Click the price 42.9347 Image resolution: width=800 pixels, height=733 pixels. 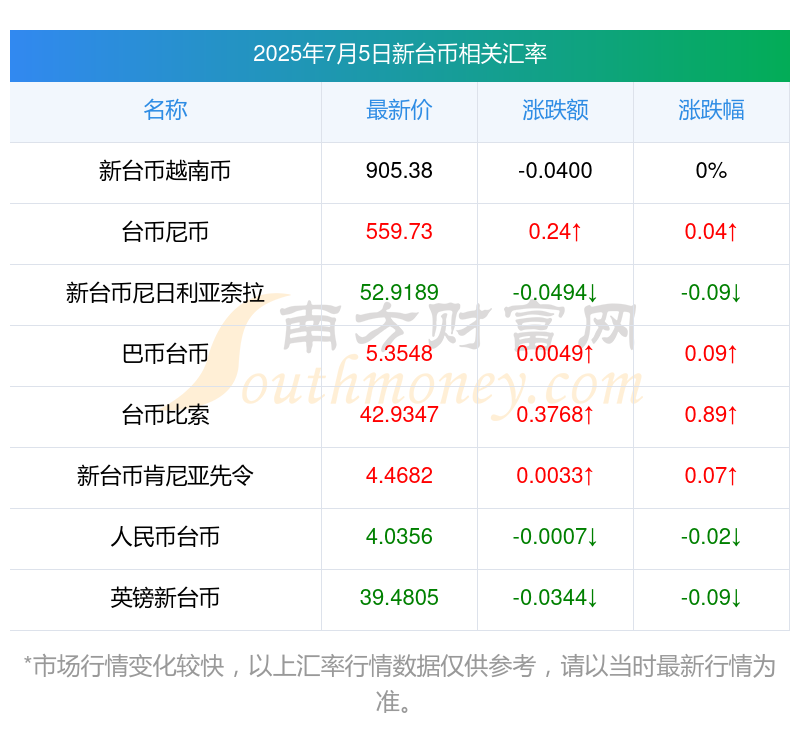(399, 415)
